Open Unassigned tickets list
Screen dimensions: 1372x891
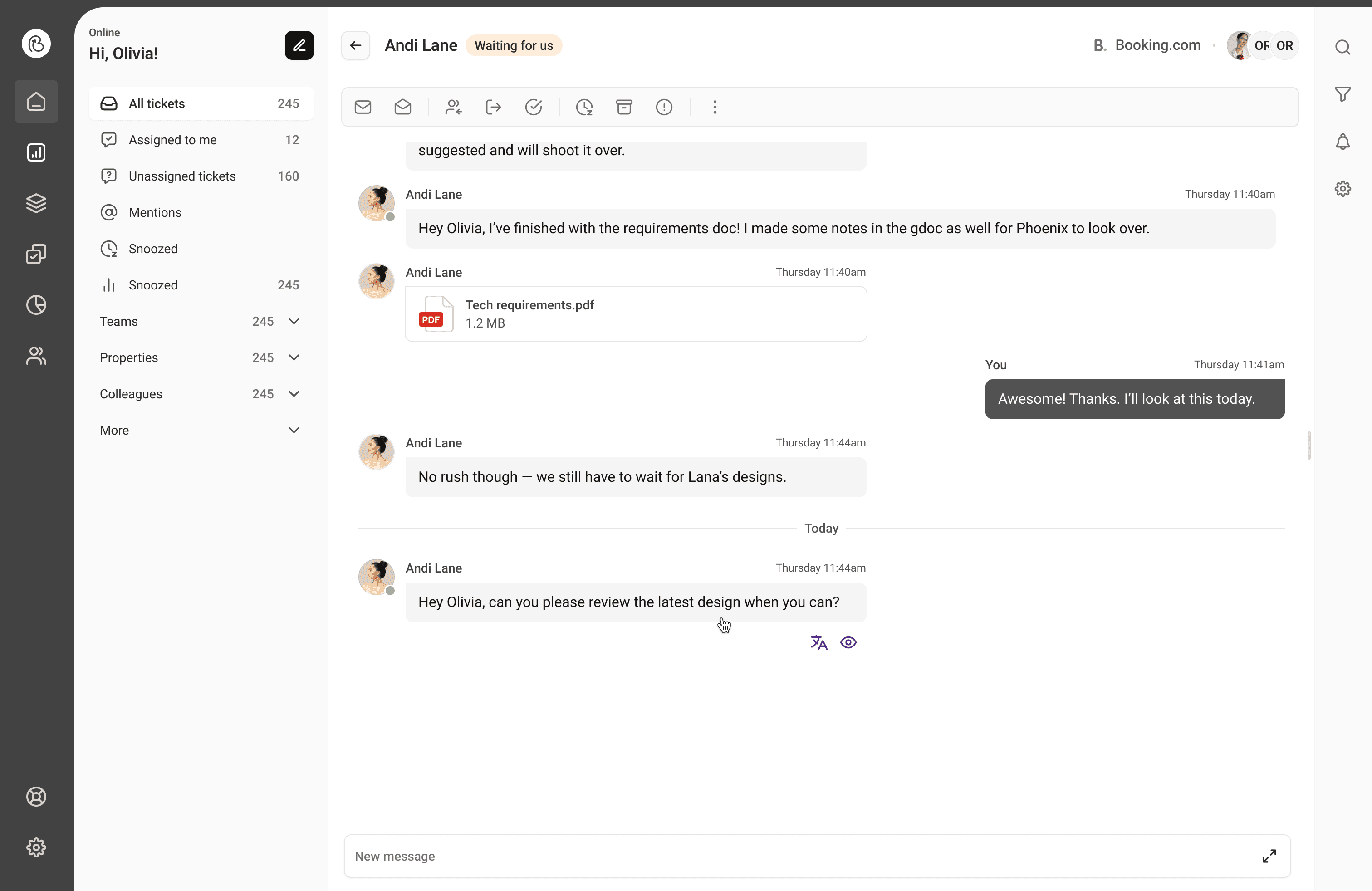pyautogui.click(x=201, y=176)
